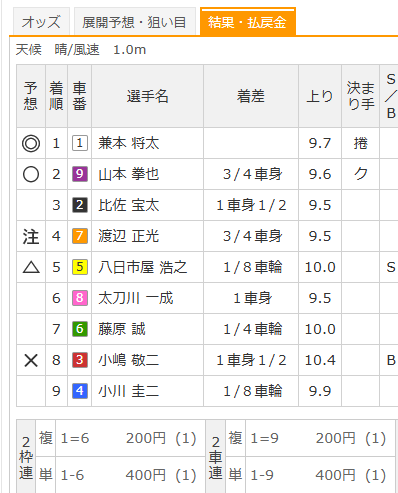The image size is (398, 493).
Task: Click the purple car number 9 badge
Action: (80, 174)
